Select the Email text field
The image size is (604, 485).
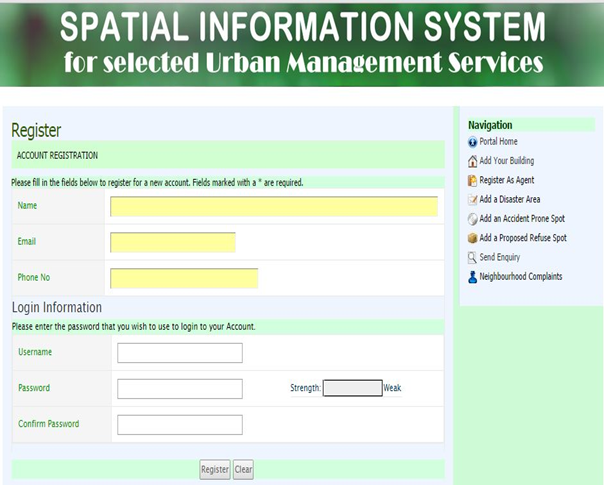(172, 242)
